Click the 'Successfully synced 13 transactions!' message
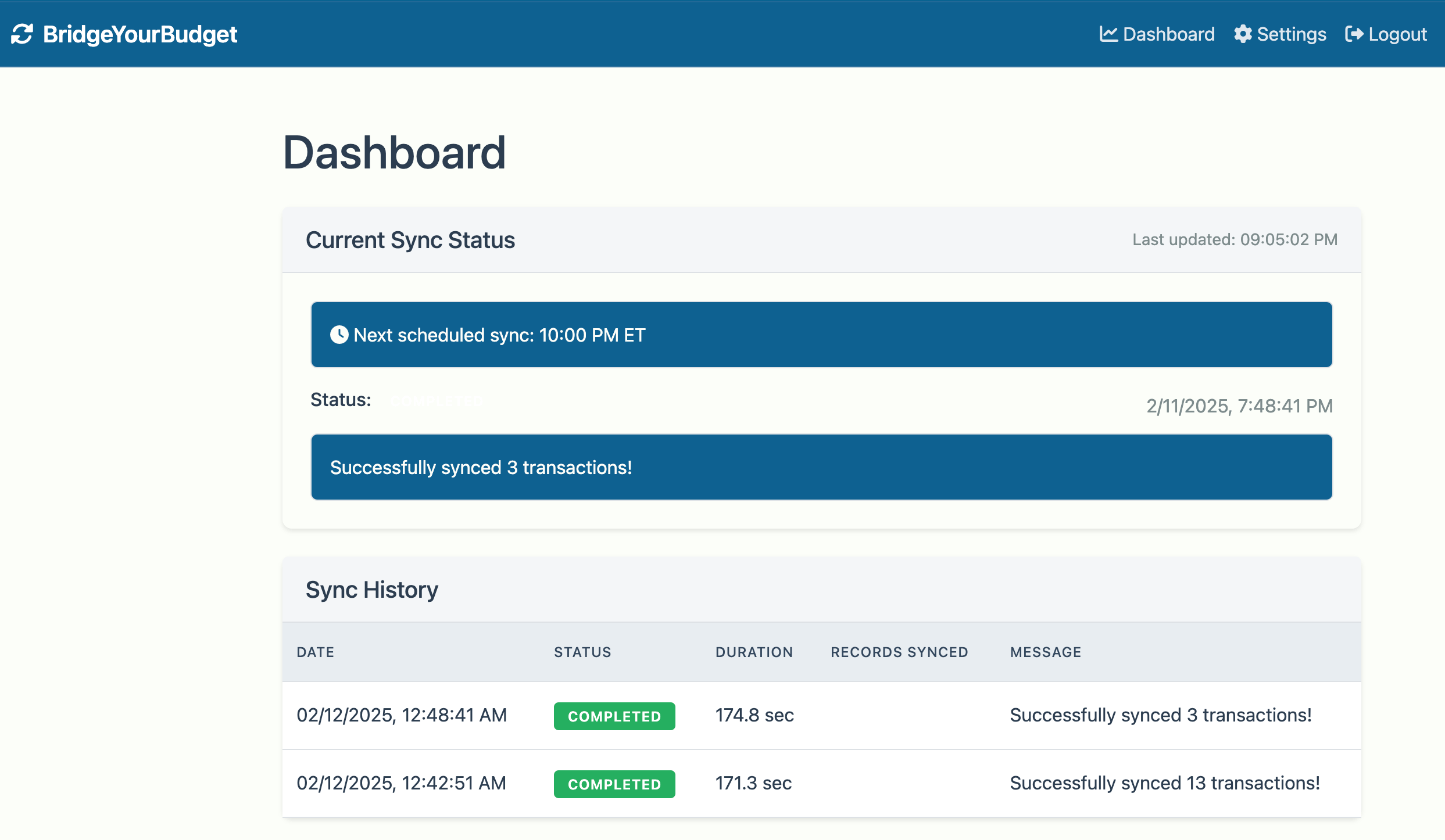 1165,783
